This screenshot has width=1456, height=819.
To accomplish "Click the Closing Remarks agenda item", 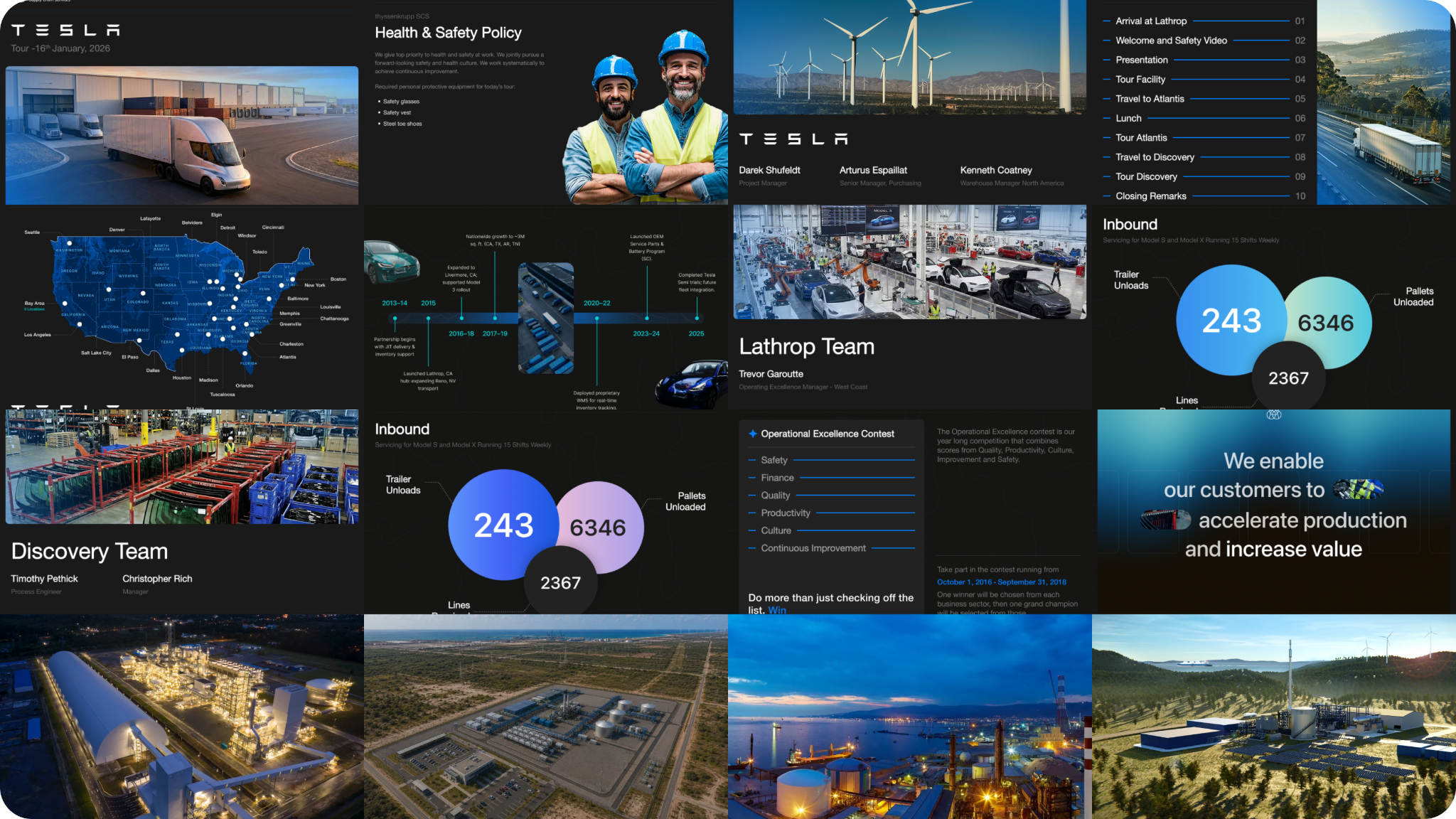I will (1204, 196).
